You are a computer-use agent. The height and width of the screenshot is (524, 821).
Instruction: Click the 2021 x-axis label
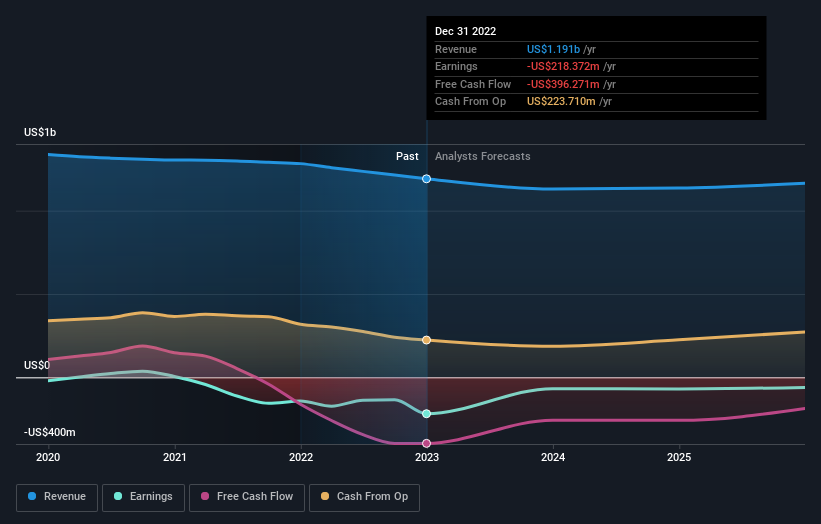click(x=174, y=458)
